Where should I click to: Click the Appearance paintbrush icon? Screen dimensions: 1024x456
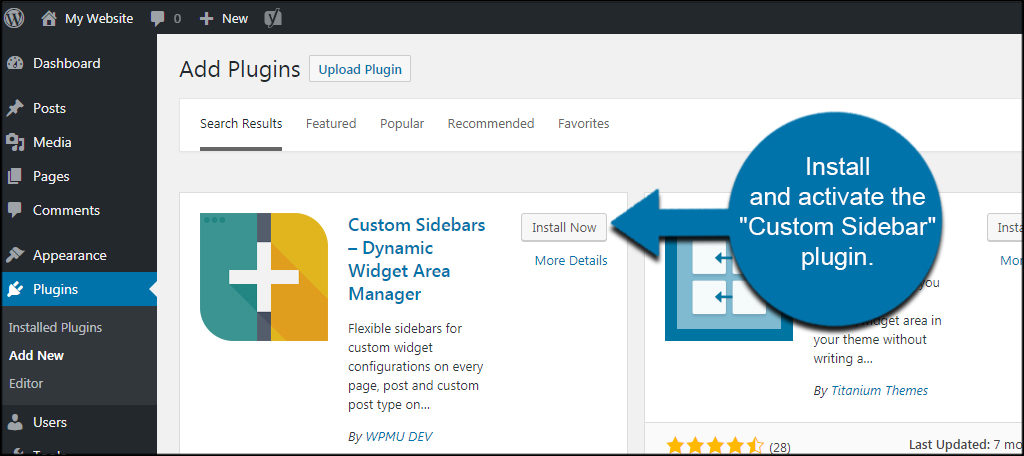point(15,255)
